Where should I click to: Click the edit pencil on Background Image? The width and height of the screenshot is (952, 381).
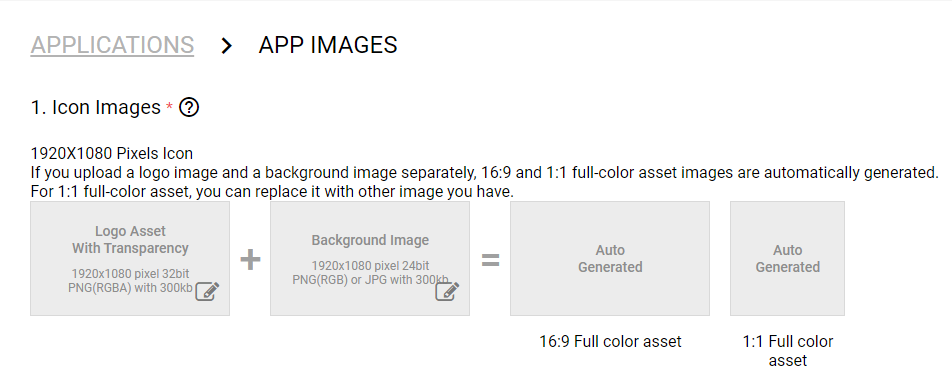click(447, 291)
